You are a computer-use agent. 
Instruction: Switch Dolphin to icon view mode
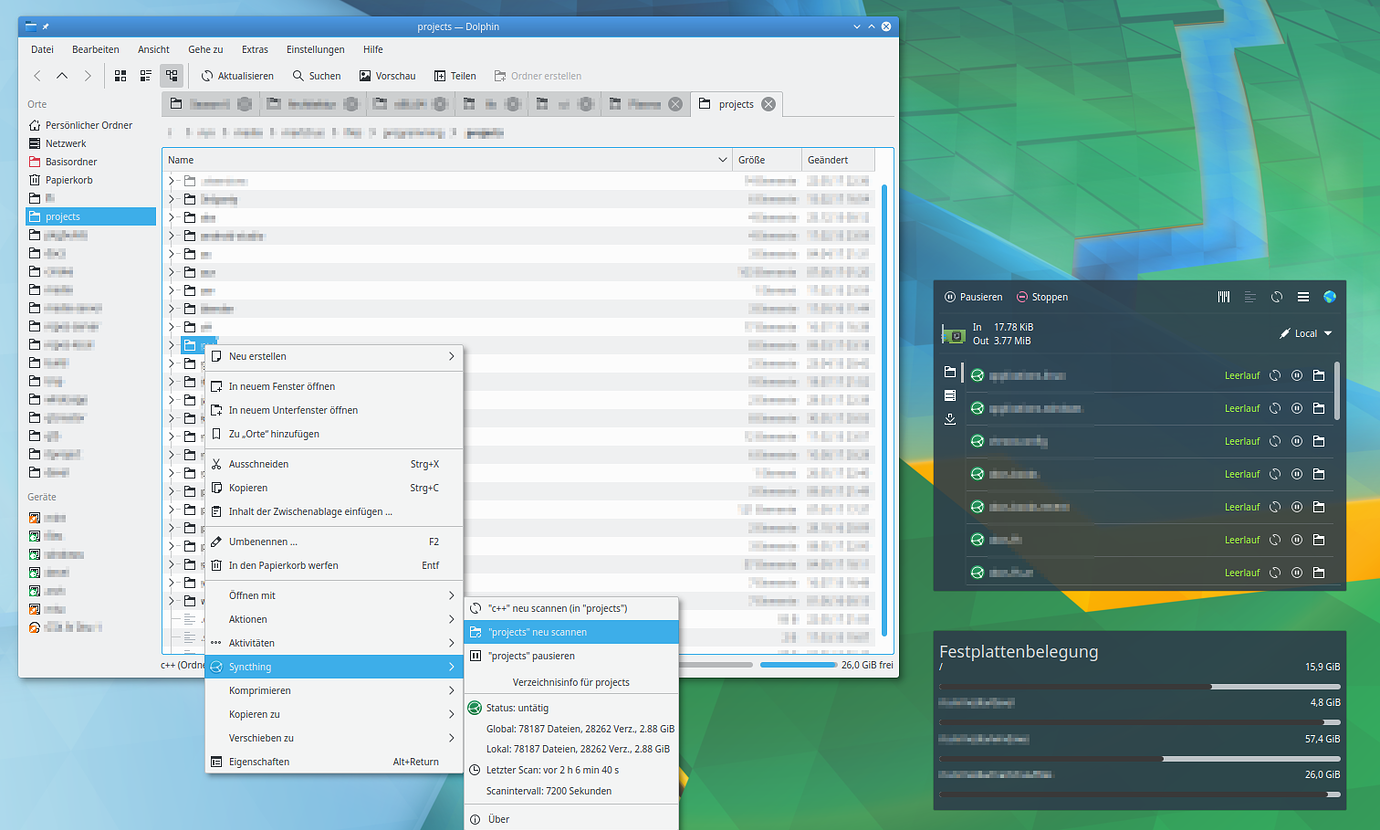[x=120, y=75]
